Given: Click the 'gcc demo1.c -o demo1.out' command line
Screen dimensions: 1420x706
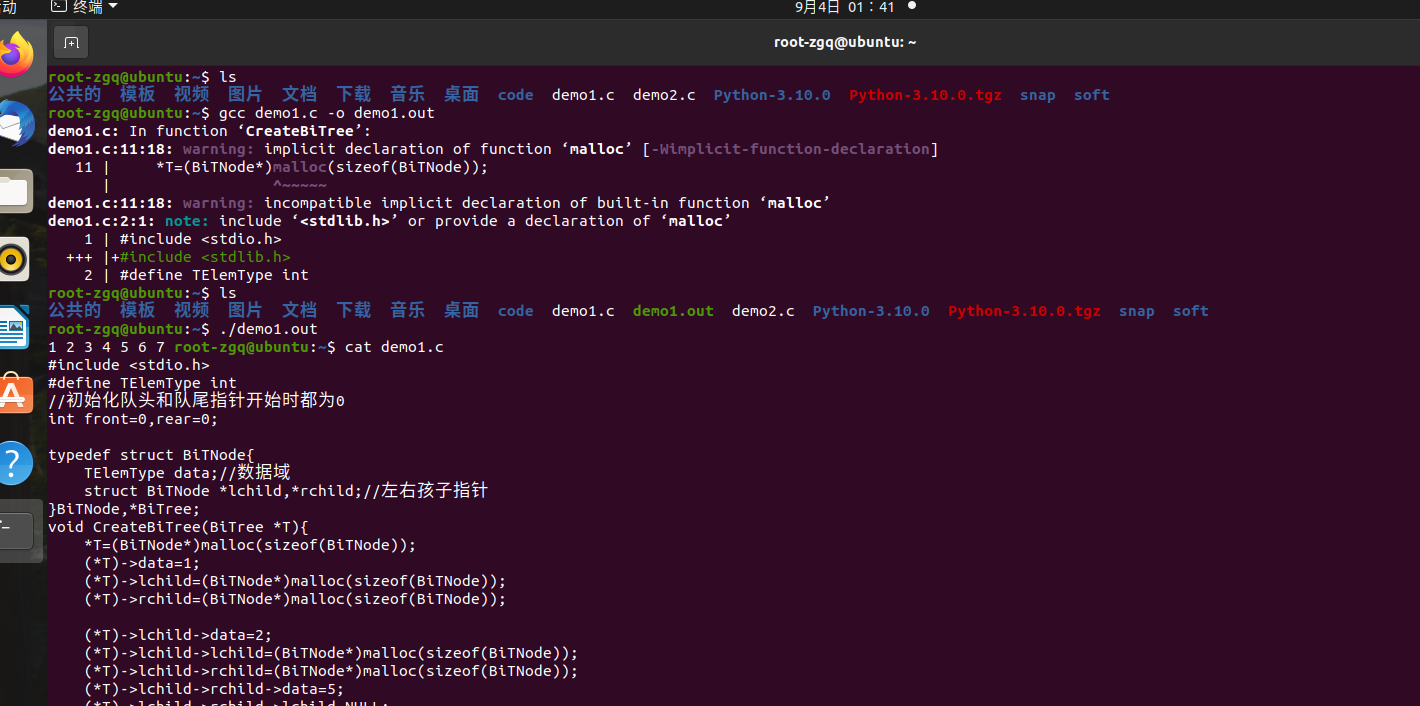Looking at the screenshot, I should (327, 113).
